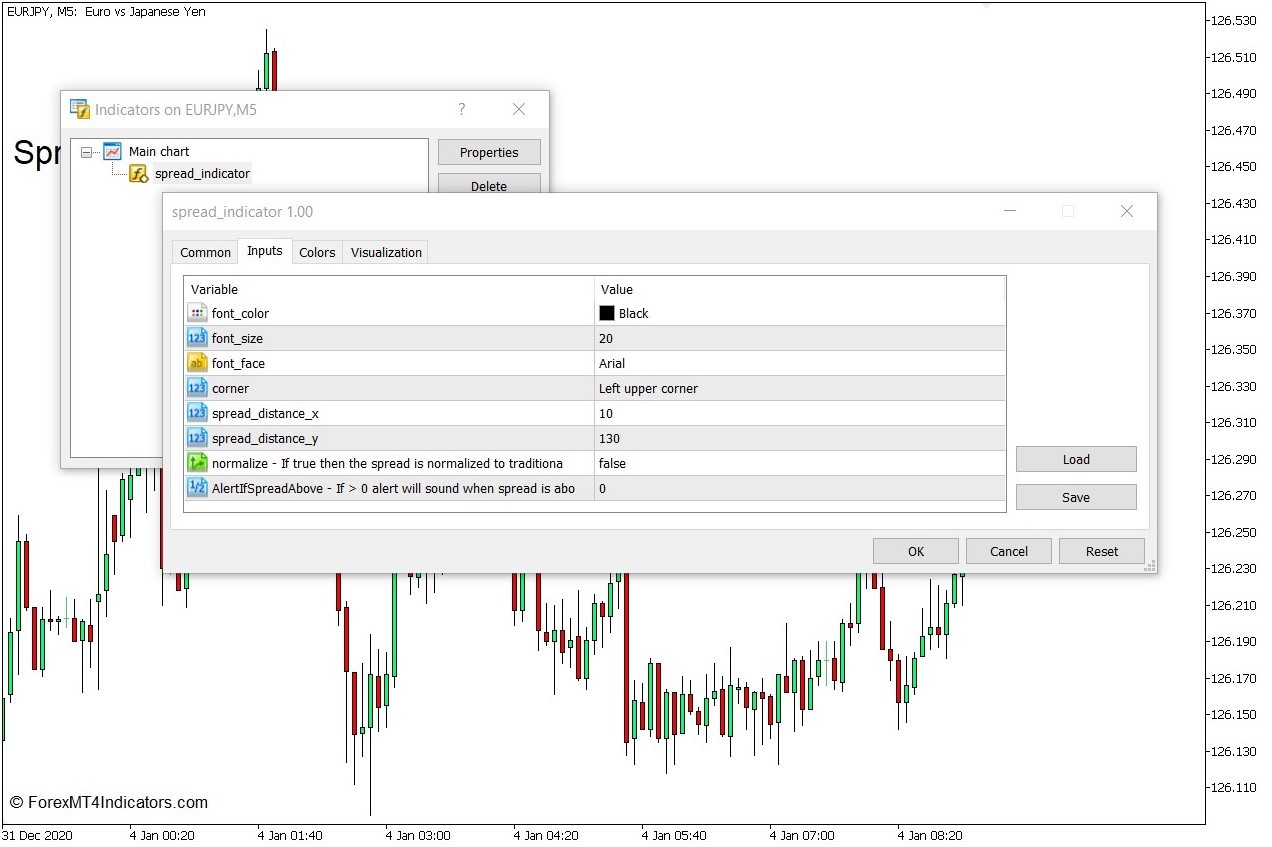Click the AlertIfSpreadAbove double type icon

197,488
